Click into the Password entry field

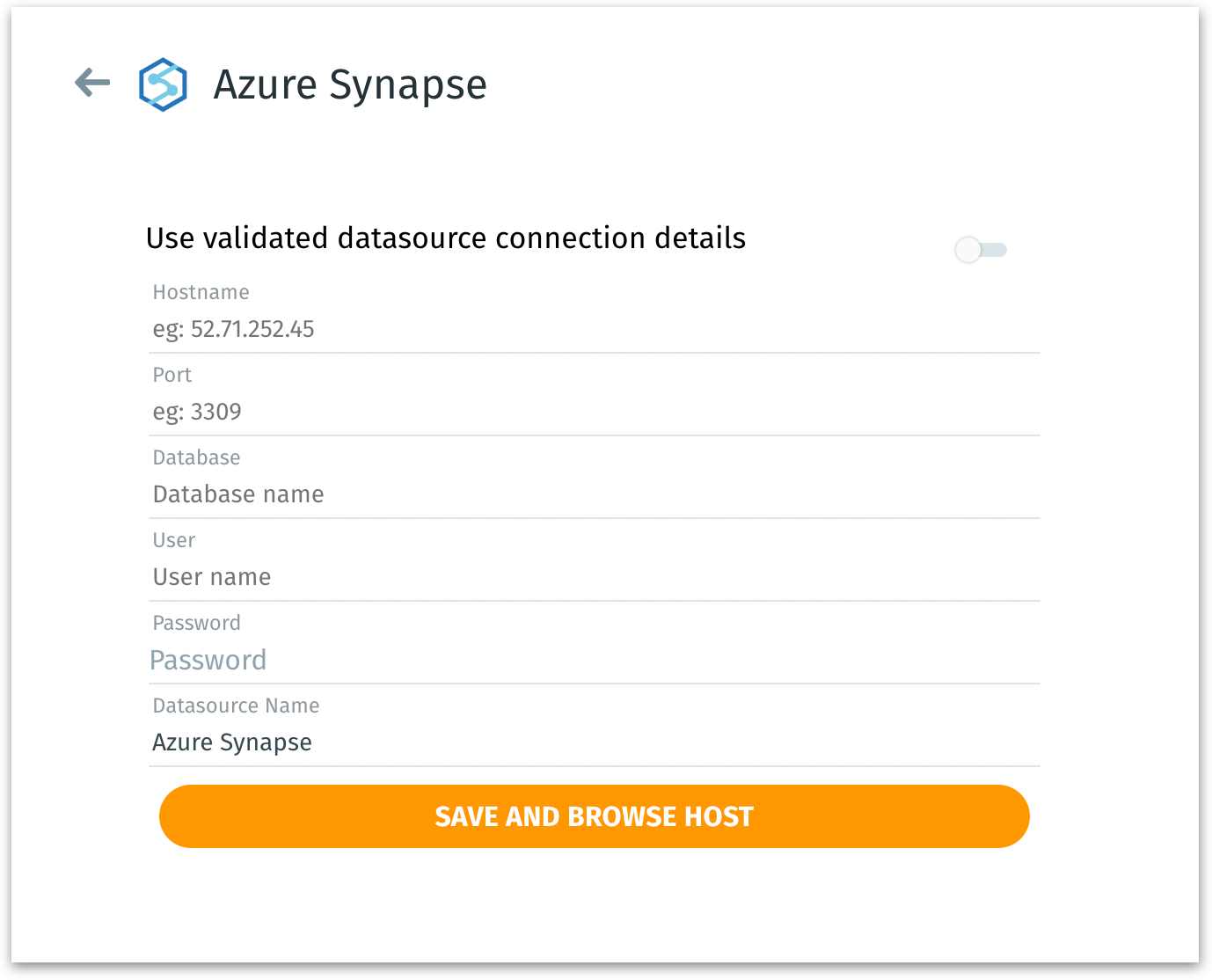click(594, 661)
